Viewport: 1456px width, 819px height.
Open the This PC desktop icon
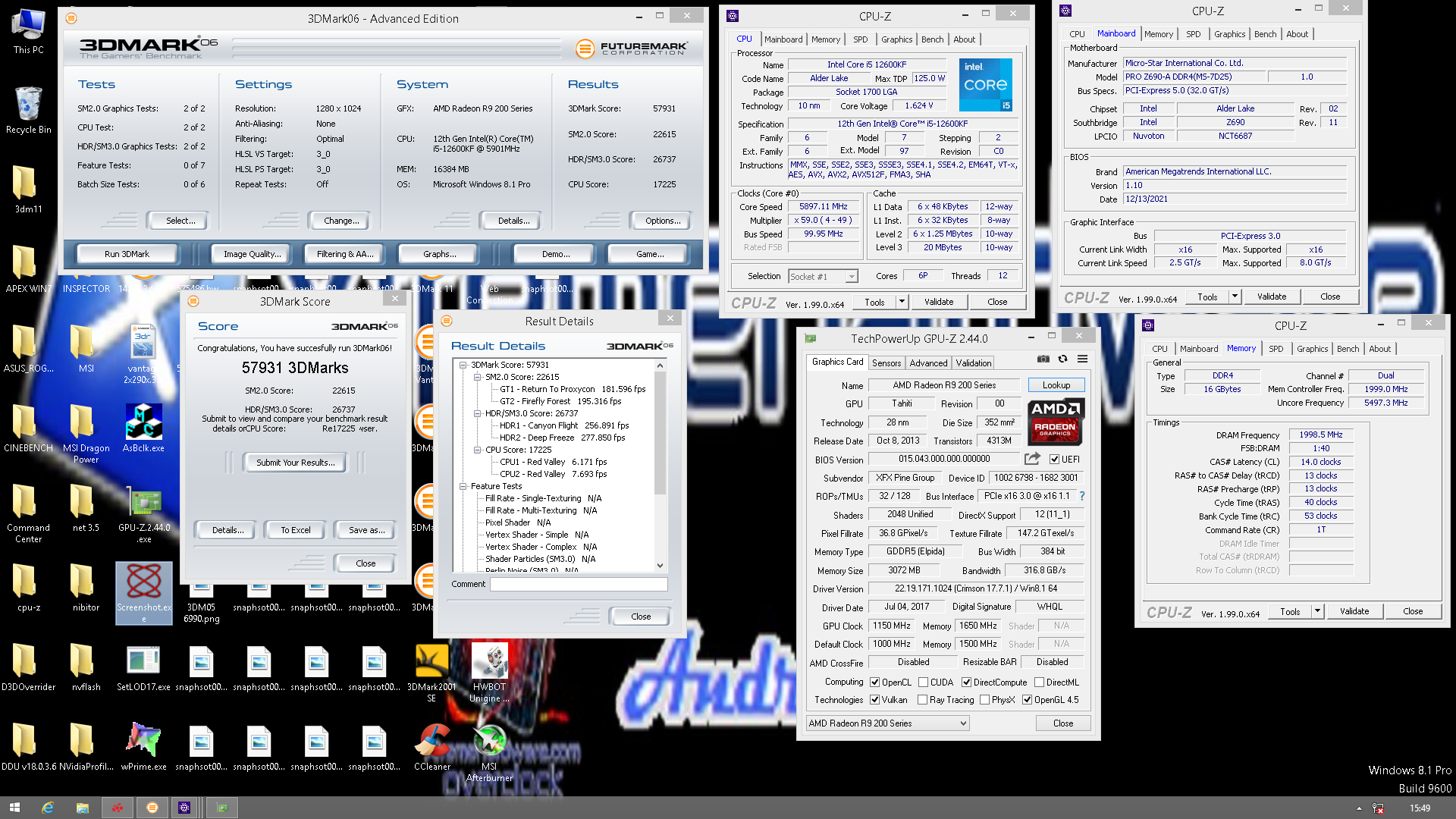coord(28,30)
